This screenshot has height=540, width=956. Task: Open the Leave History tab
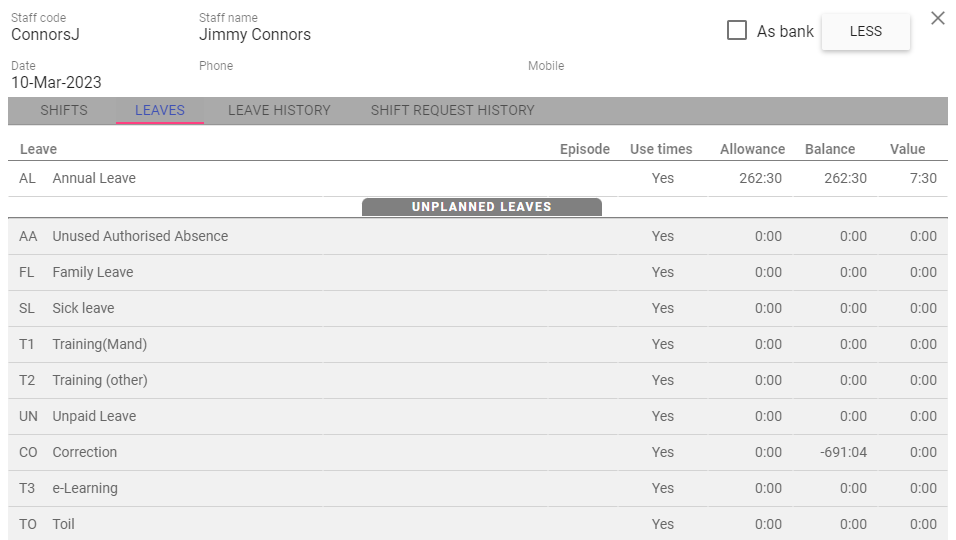[x=279, y=110]
